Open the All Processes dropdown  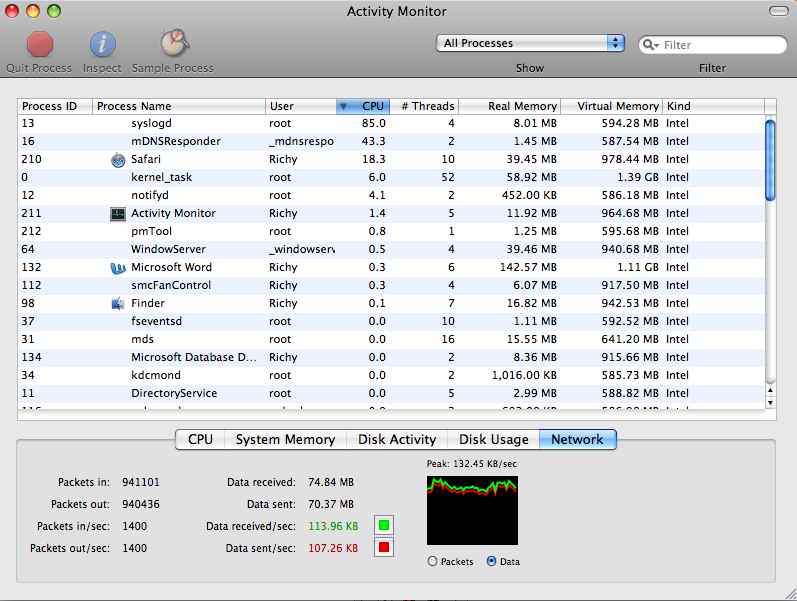click(530, 43)
